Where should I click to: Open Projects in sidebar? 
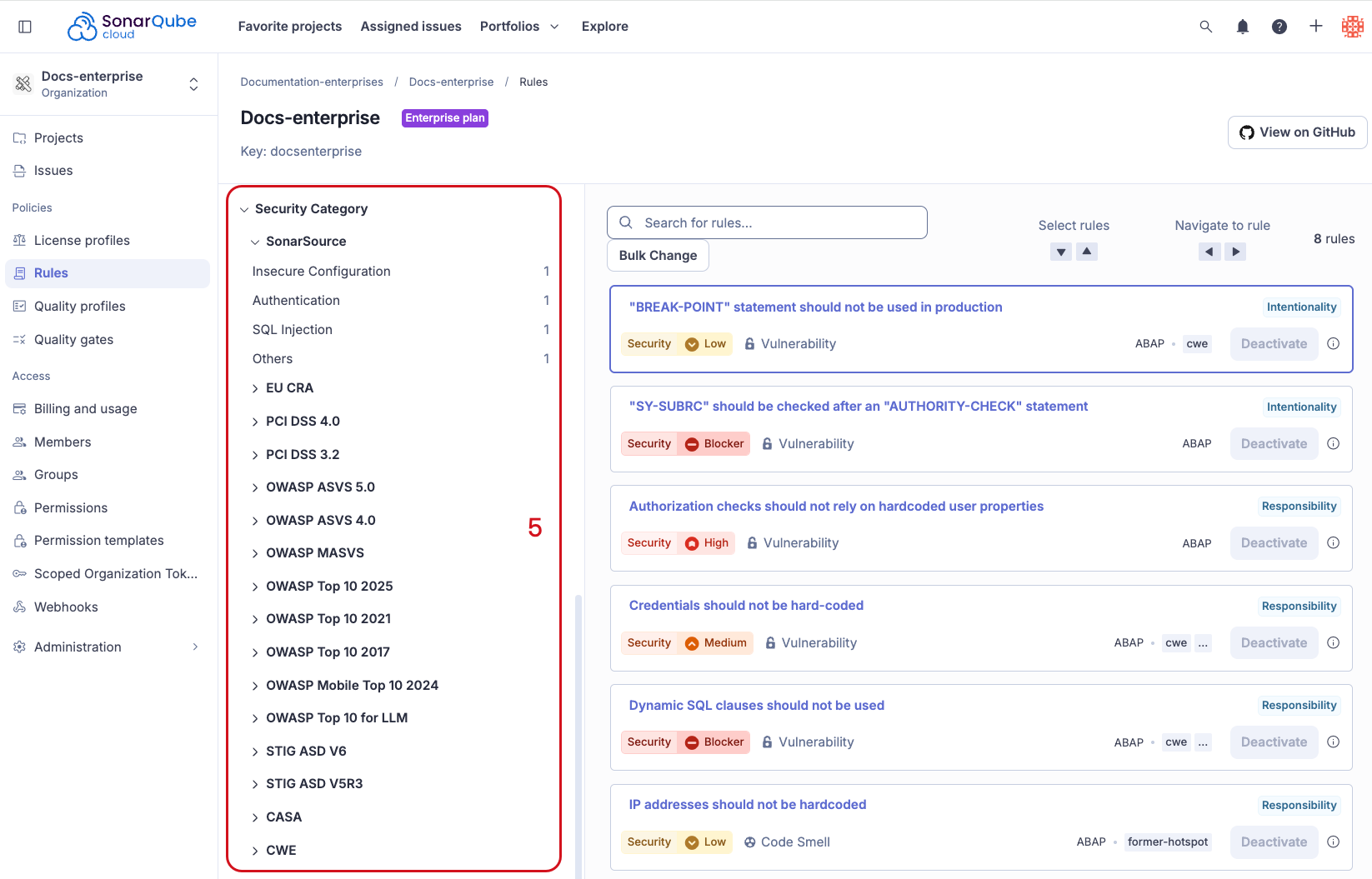(108, 138)
